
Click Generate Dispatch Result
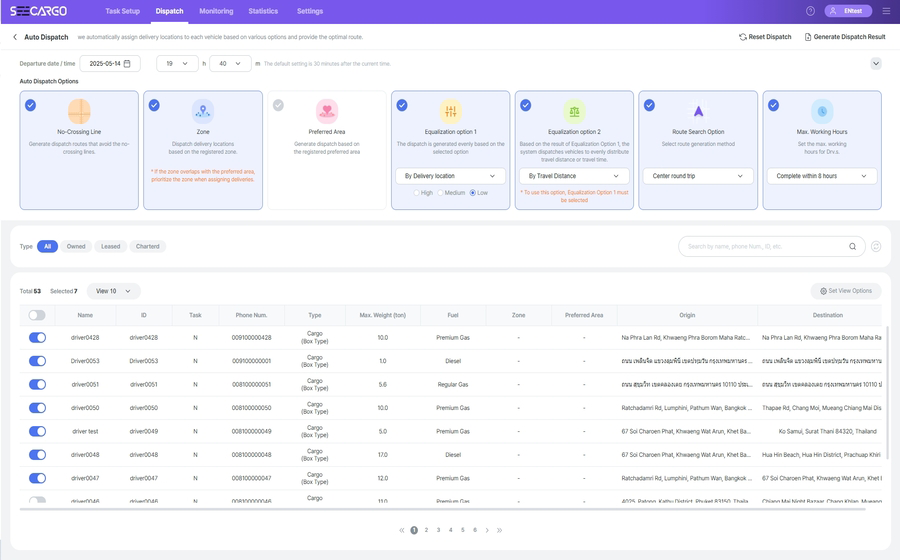(x=845, y=37)
